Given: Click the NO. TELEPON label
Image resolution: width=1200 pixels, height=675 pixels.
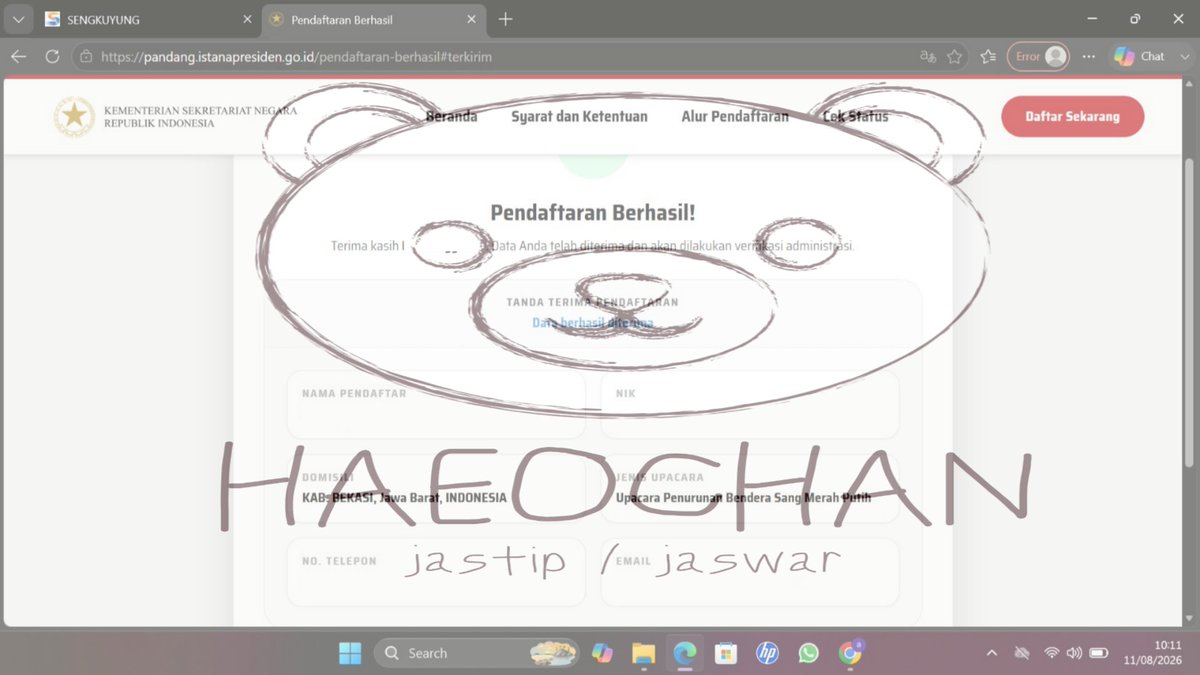Looking at the screenshot, I should [x=339, y=562].
